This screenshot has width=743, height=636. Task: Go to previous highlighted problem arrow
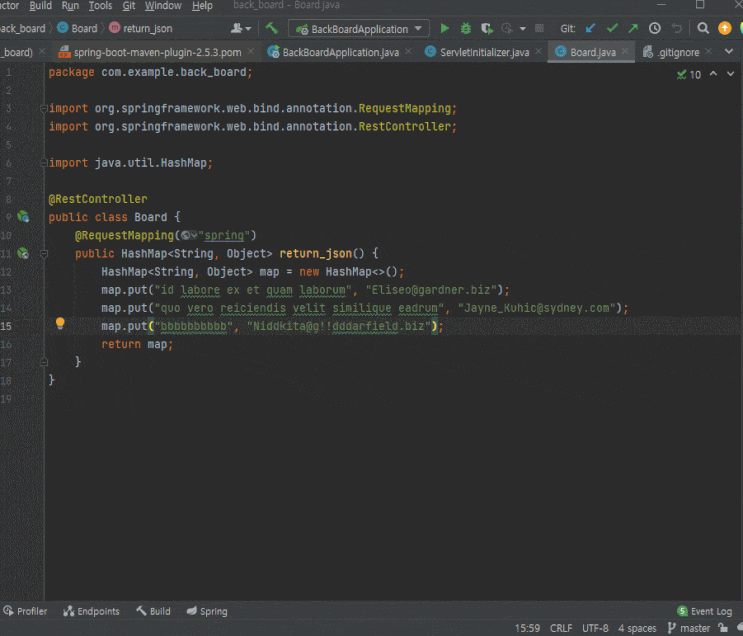[713, 74]
